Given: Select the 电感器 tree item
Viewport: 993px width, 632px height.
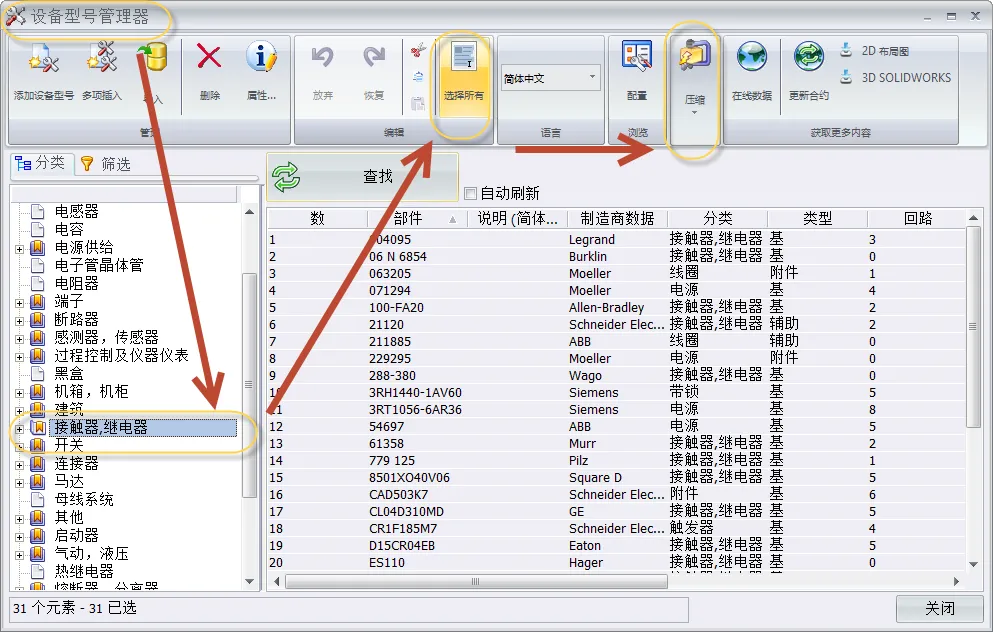Looking at the screenshot, I should pyautogui.click(x=77, y=211).
